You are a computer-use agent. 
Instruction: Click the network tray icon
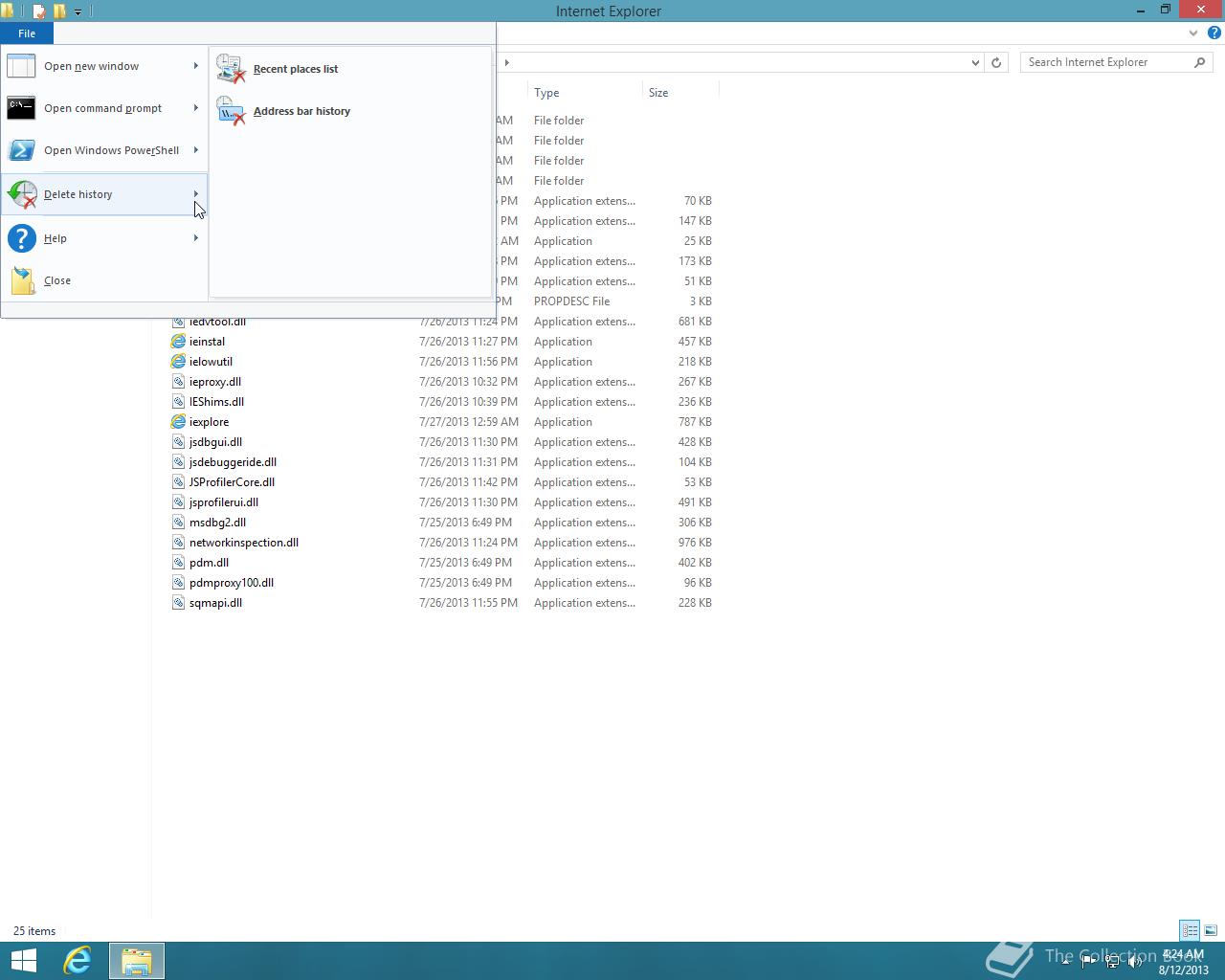point(1112,962)
